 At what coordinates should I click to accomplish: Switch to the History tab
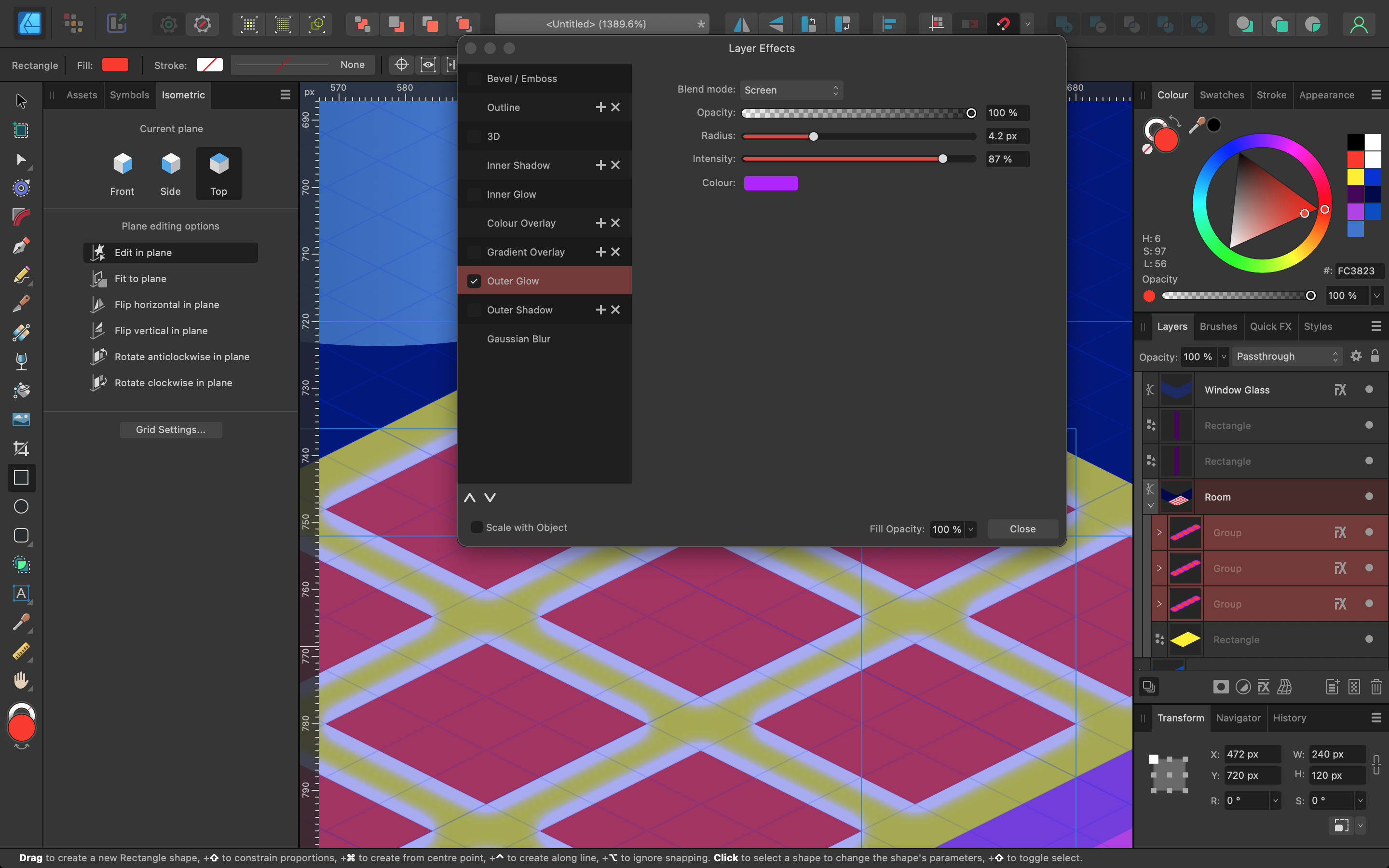[1289, 718]
